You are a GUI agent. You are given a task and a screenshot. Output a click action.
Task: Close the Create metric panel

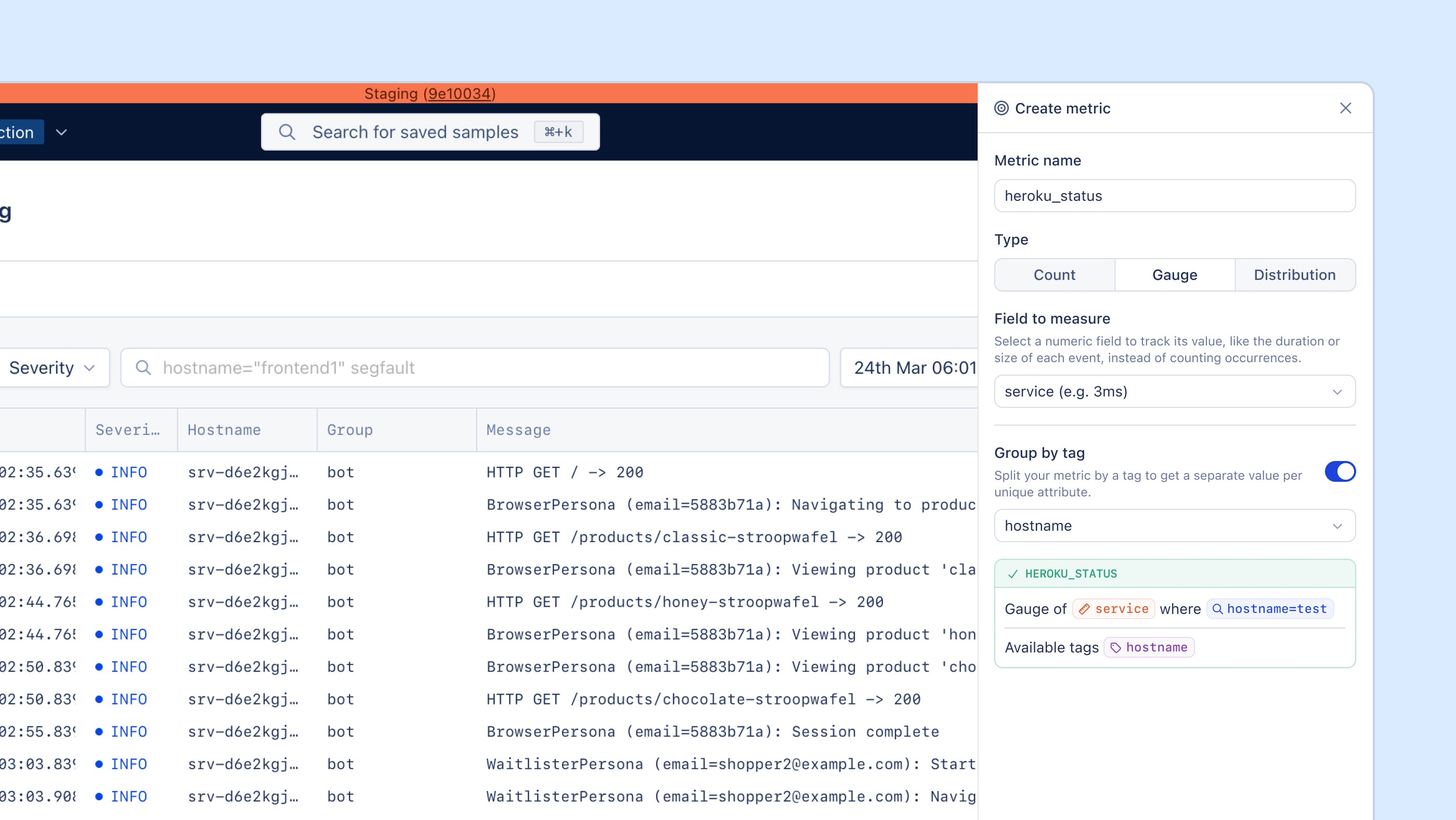pos(1345,108)
